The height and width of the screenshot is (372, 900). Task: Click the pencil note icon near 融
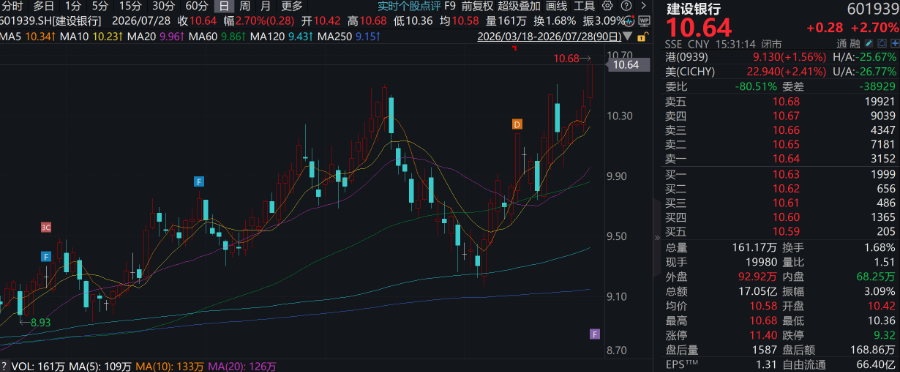coord(868,44)
